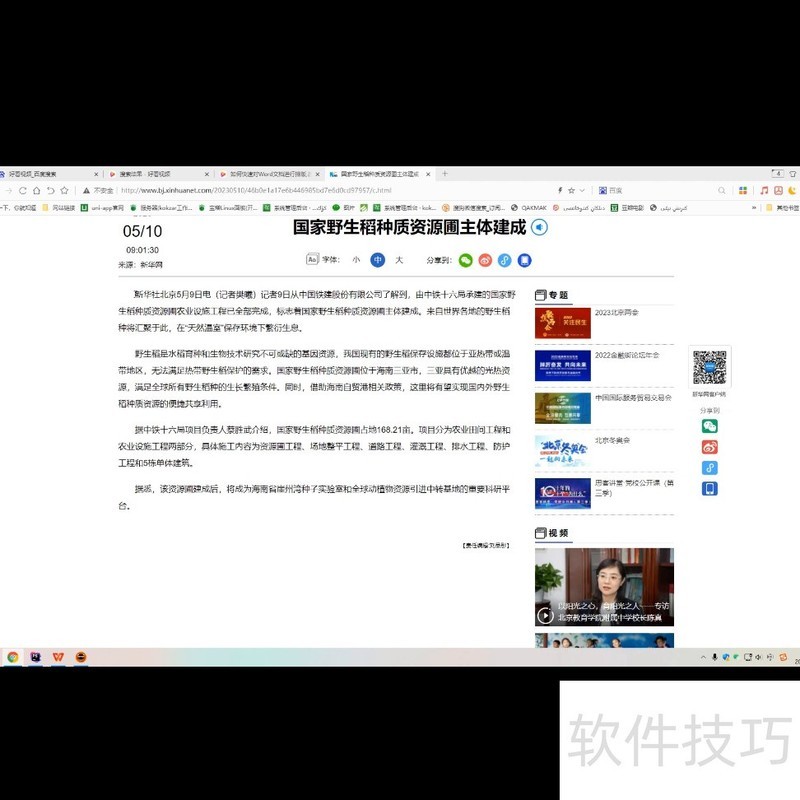Image resolution: width=800 pixels, height=800 pixels.
Task: Go to the browser home page icon
Action: 36,190
